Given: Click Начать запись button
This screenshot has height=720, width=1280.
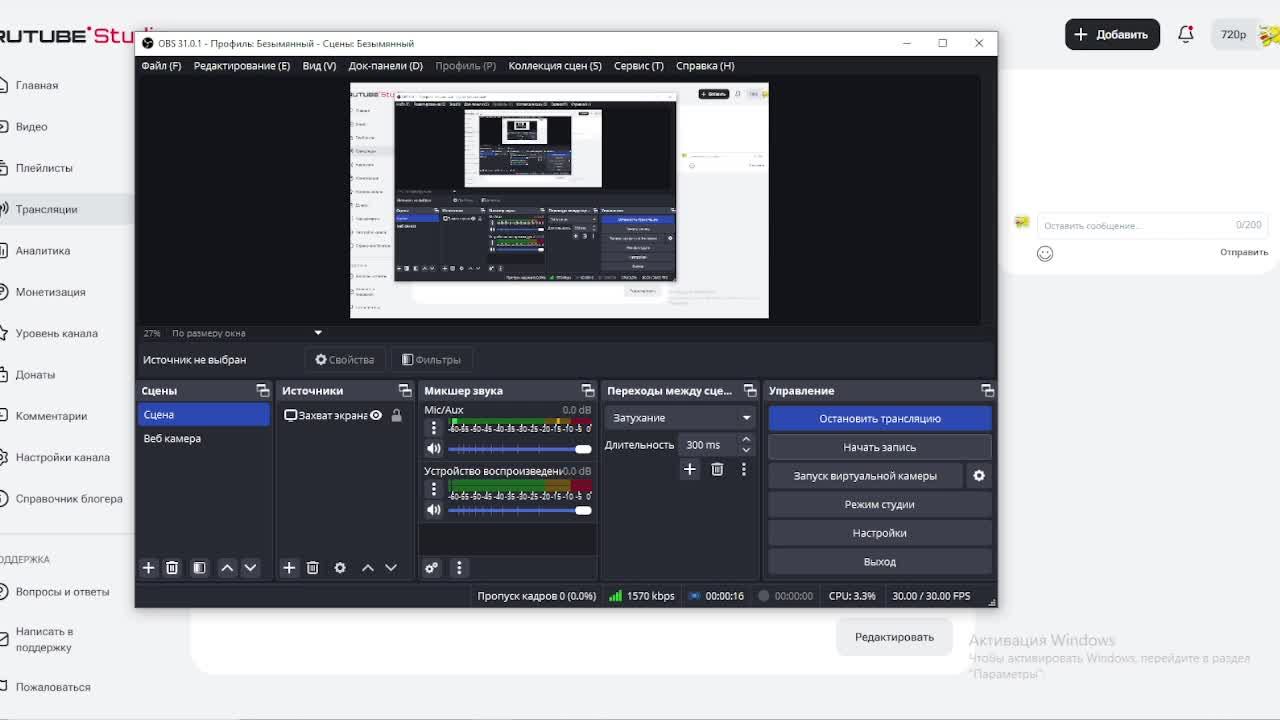Looking at the screenshot, I should pyautogui.click(x=880, y=448).
